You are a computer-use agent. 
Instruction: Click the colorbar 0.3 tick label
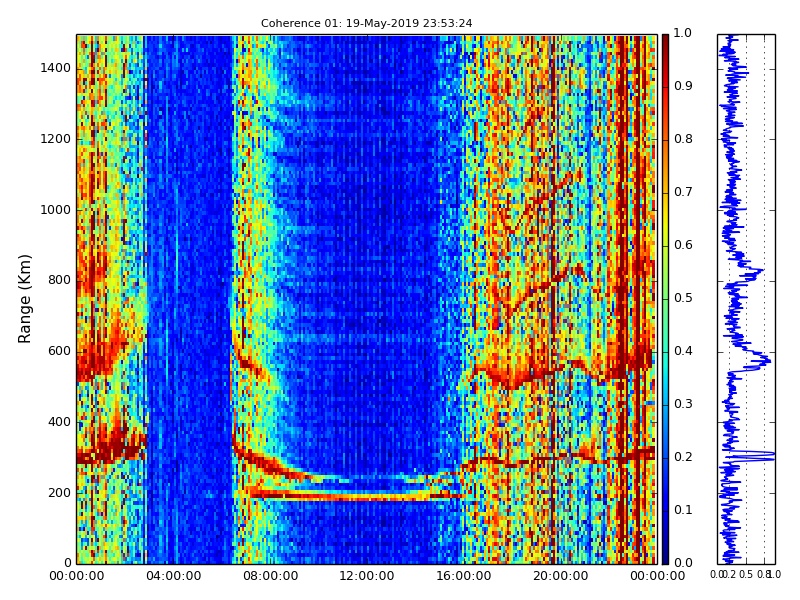[683, 404]
